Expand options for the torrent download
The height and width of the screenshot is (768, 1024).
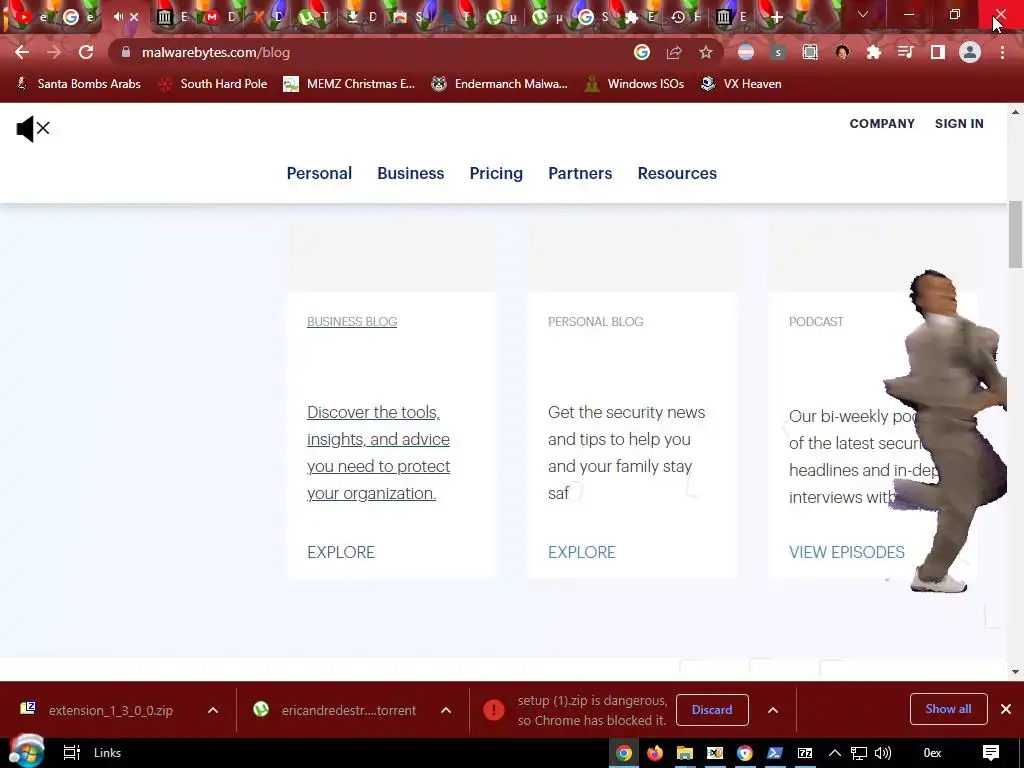tap(446, 710)
